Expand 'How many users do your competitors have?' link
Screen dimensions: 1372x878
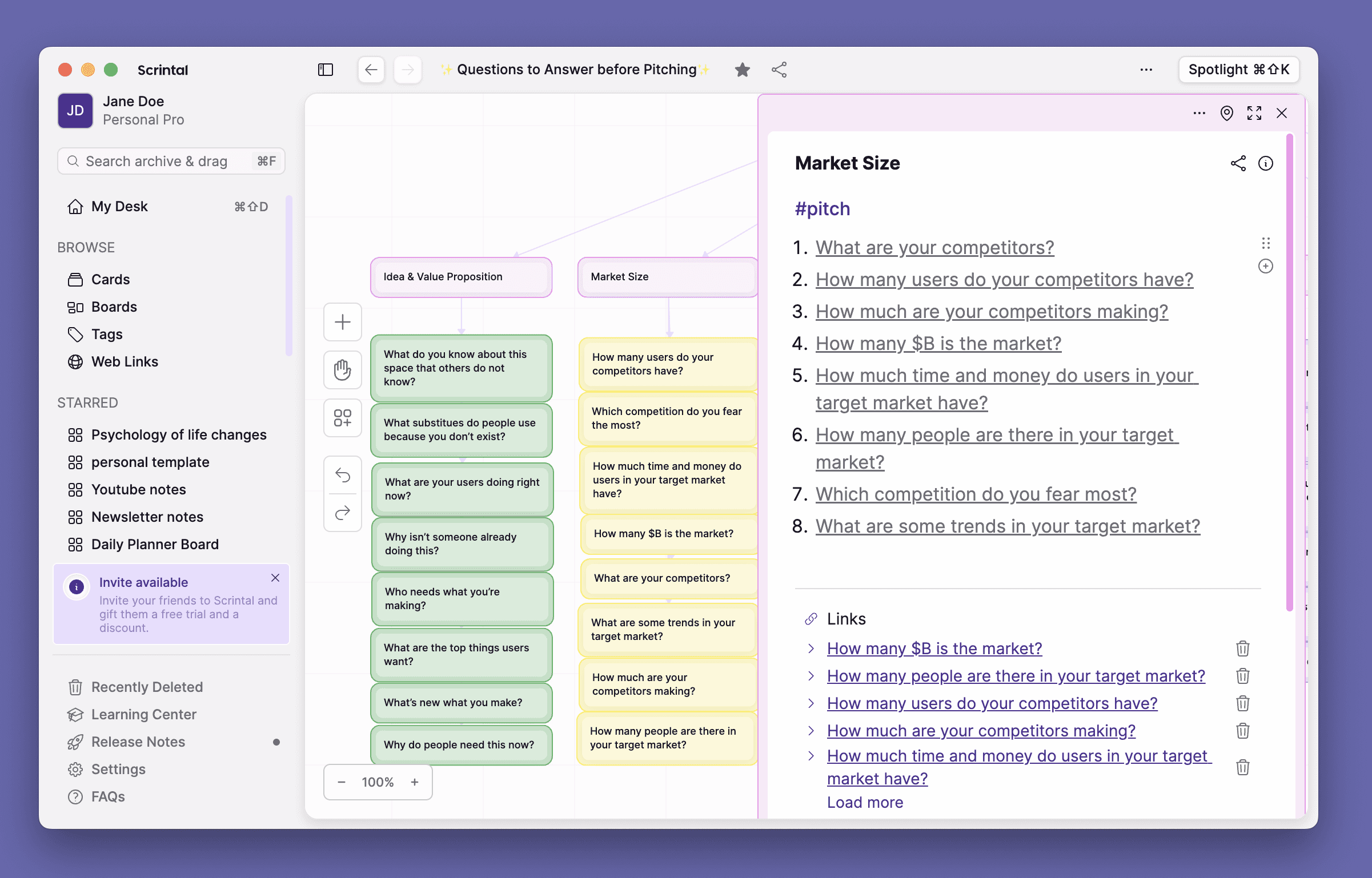pos(811,703)
